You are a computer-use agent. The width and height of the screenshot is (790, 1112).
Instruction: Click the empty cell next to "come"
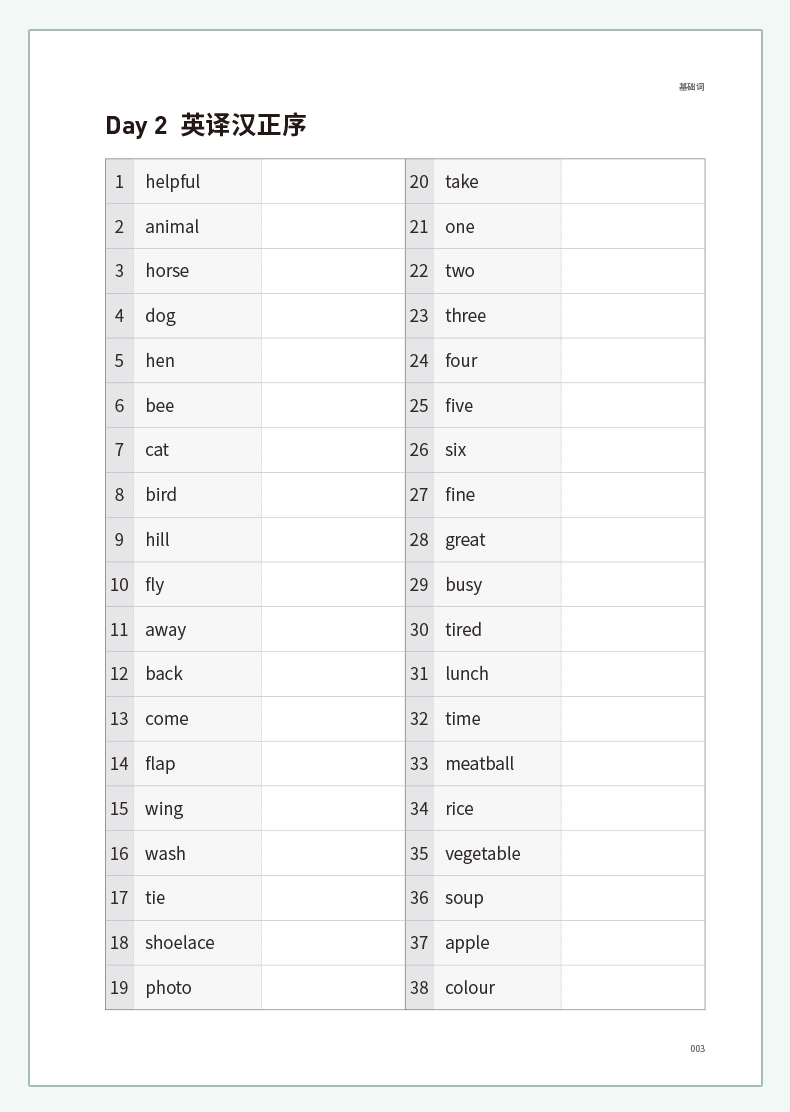click(x=332, y=719)
